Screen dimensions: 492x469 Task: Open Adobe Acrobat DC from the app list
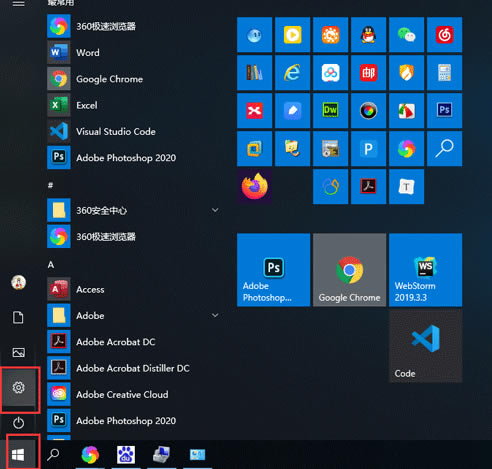[x=133, y=342]
